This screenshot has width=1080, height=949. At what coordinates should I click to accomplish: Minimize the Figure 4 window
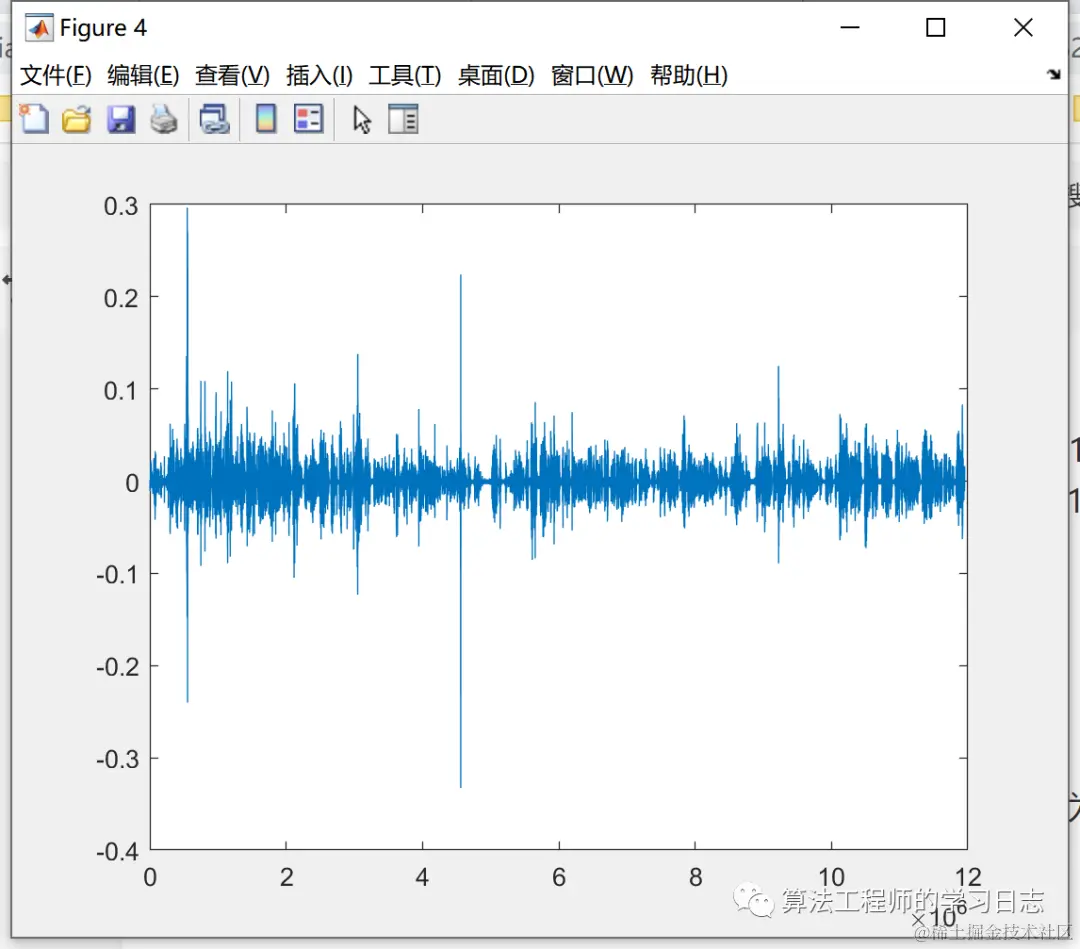click(850, 28)
